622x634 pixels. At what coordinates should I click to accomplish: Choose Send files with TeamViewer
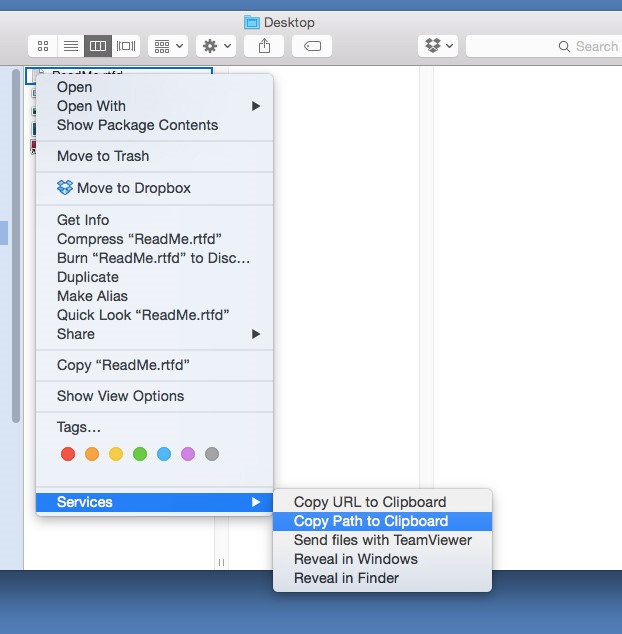382,540
